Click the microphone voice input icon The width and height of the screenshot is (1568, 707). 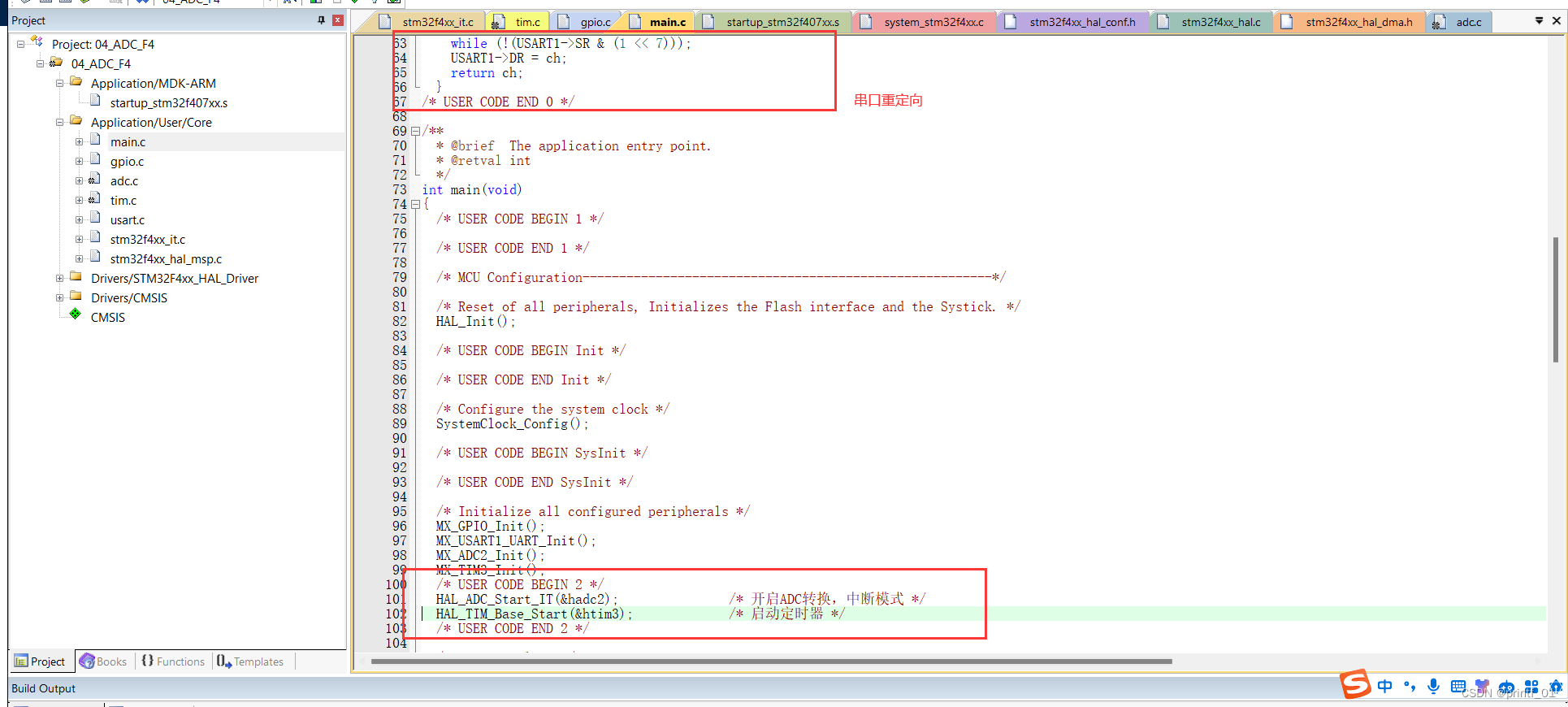pyautogui.click(x=1434, y=687)
